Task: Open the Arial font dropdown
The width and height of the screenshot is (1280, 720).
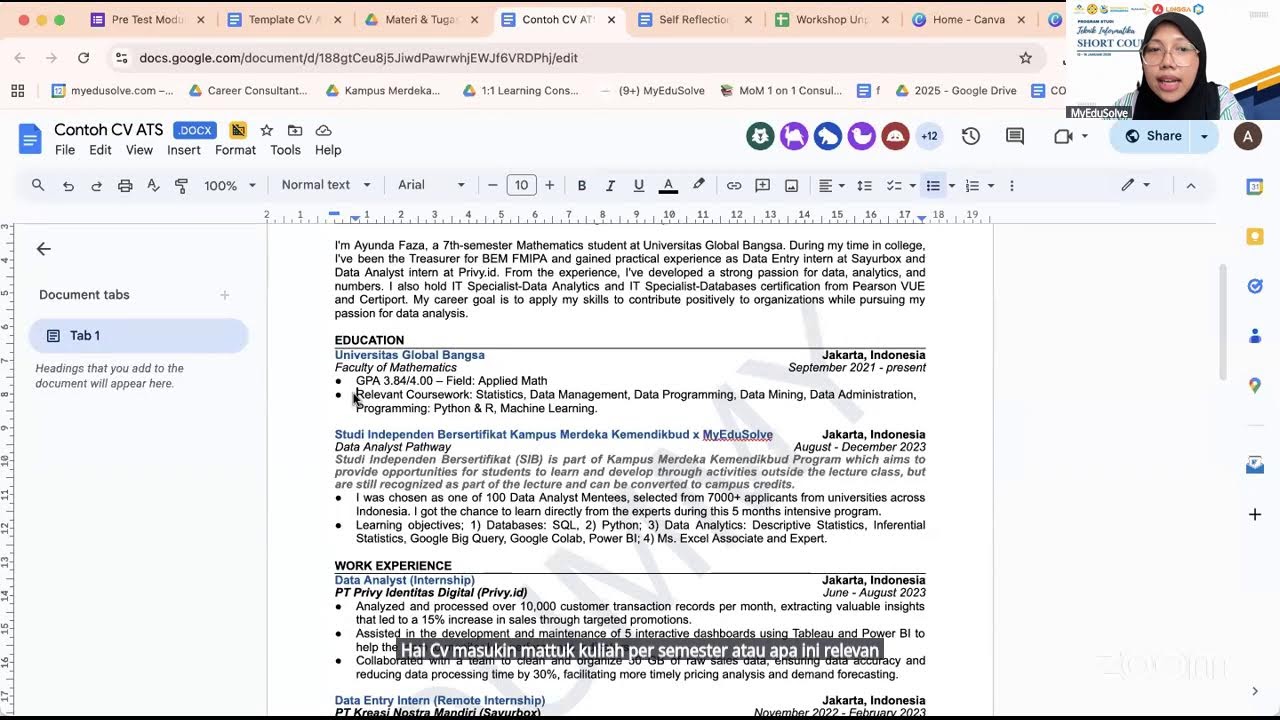Action: coord(431,185)
